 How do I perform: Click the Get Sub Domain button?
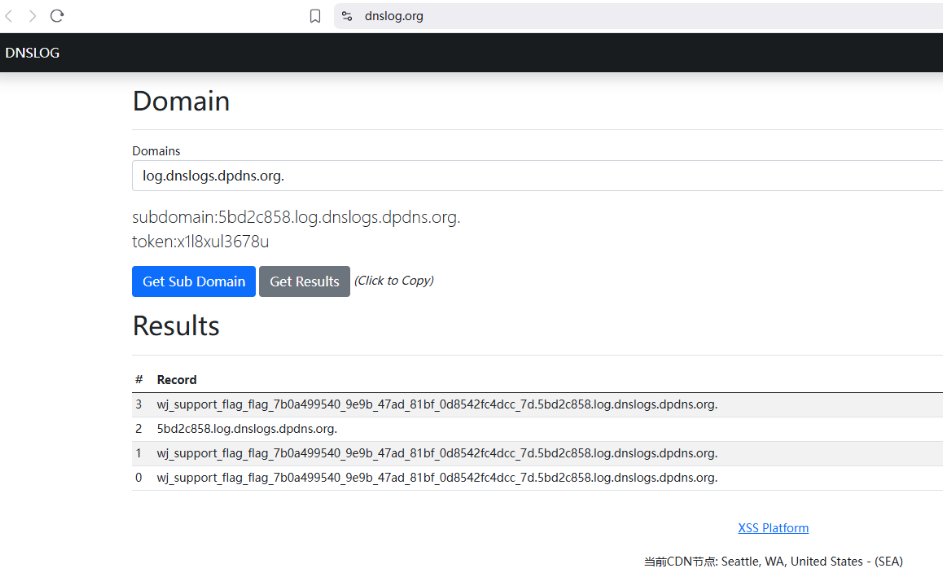click(194, 281)
